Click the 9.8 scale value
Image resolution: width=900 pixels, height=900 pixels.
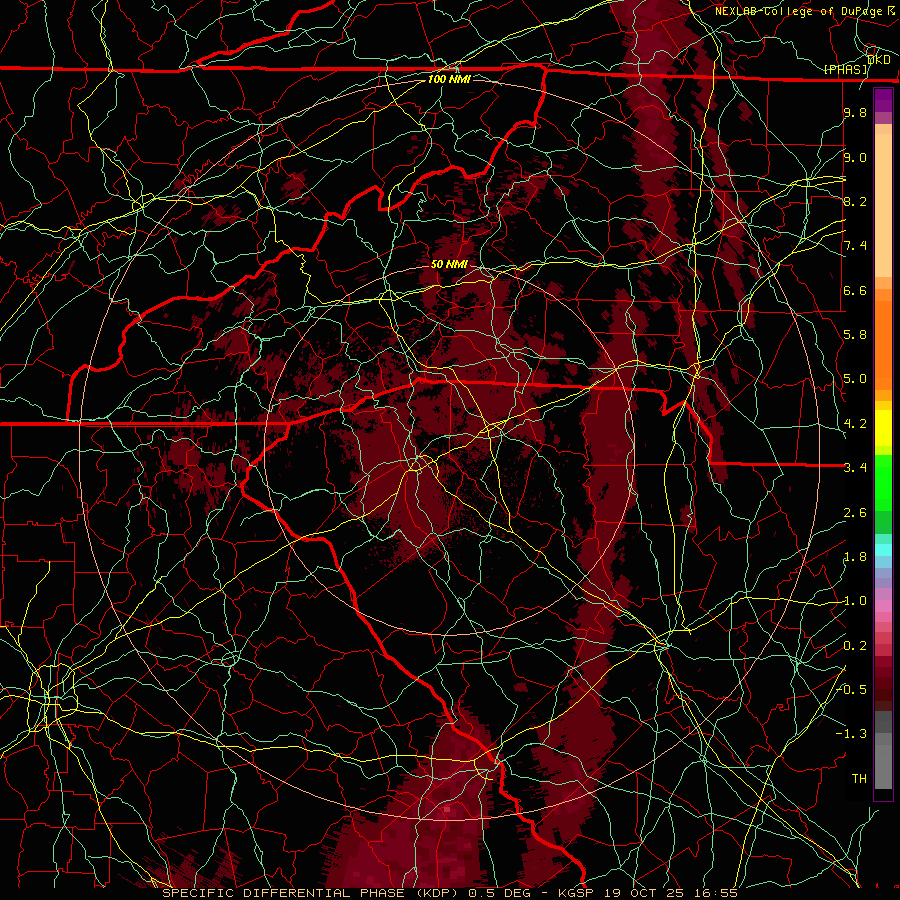[x=855, y=113]
